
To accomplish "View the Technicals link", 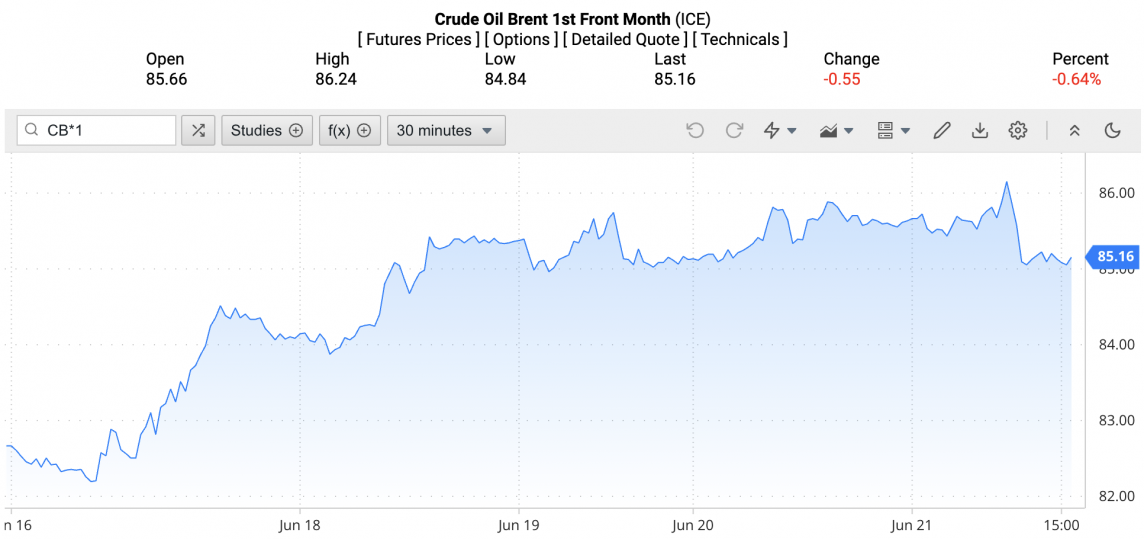I will coord(740,40).
